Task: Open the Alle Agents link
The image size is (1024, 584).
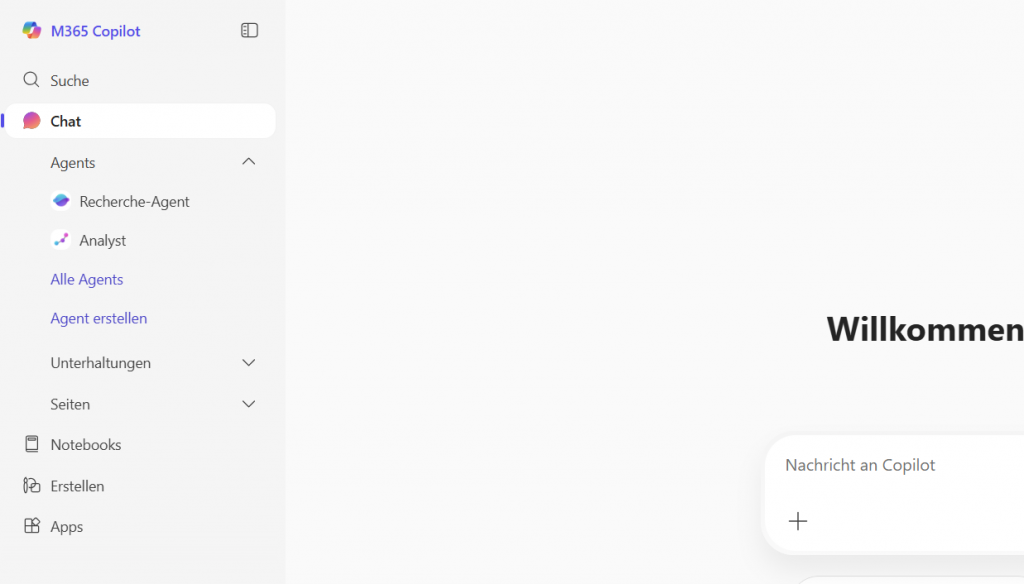Action: tap(87, 279)
